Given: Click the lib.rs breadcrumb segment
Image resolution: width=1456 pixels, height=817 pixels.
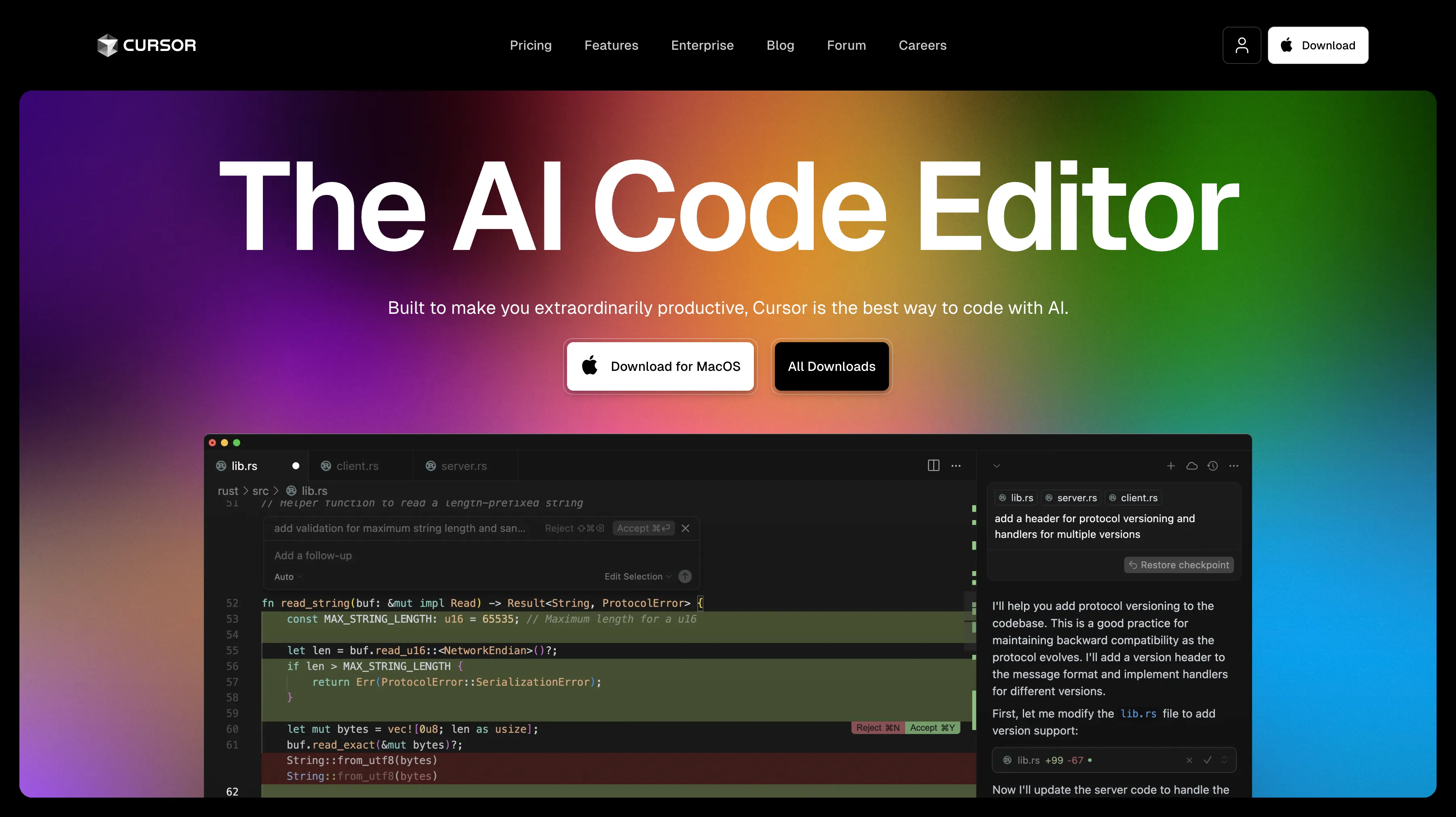Looking at the screenshot, I should (307, 491).
